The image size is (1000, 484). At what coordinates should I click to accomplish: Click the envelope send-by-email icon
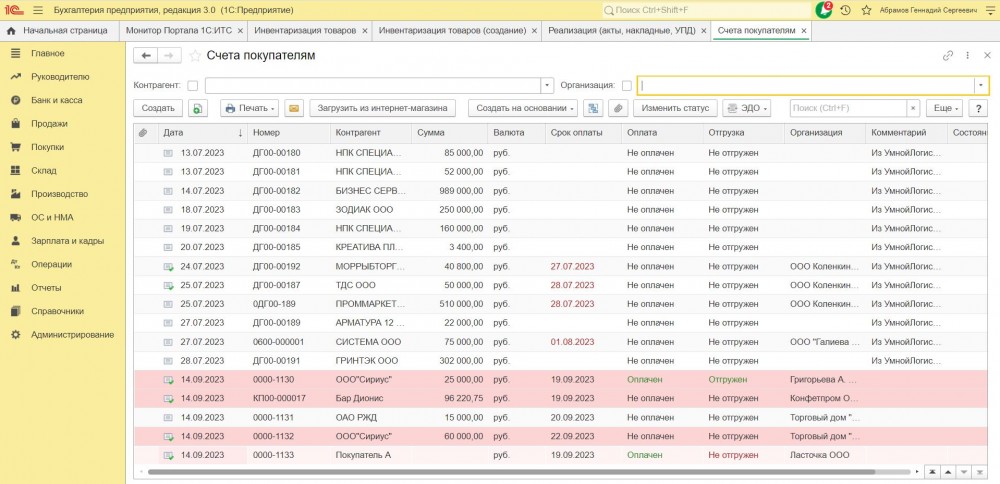point(294,108)
